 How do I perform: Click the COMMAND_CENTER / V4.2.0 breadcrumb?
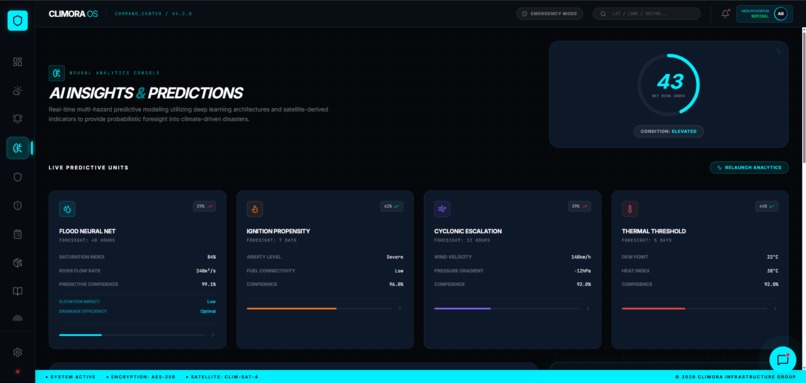(x=153, y=14)
